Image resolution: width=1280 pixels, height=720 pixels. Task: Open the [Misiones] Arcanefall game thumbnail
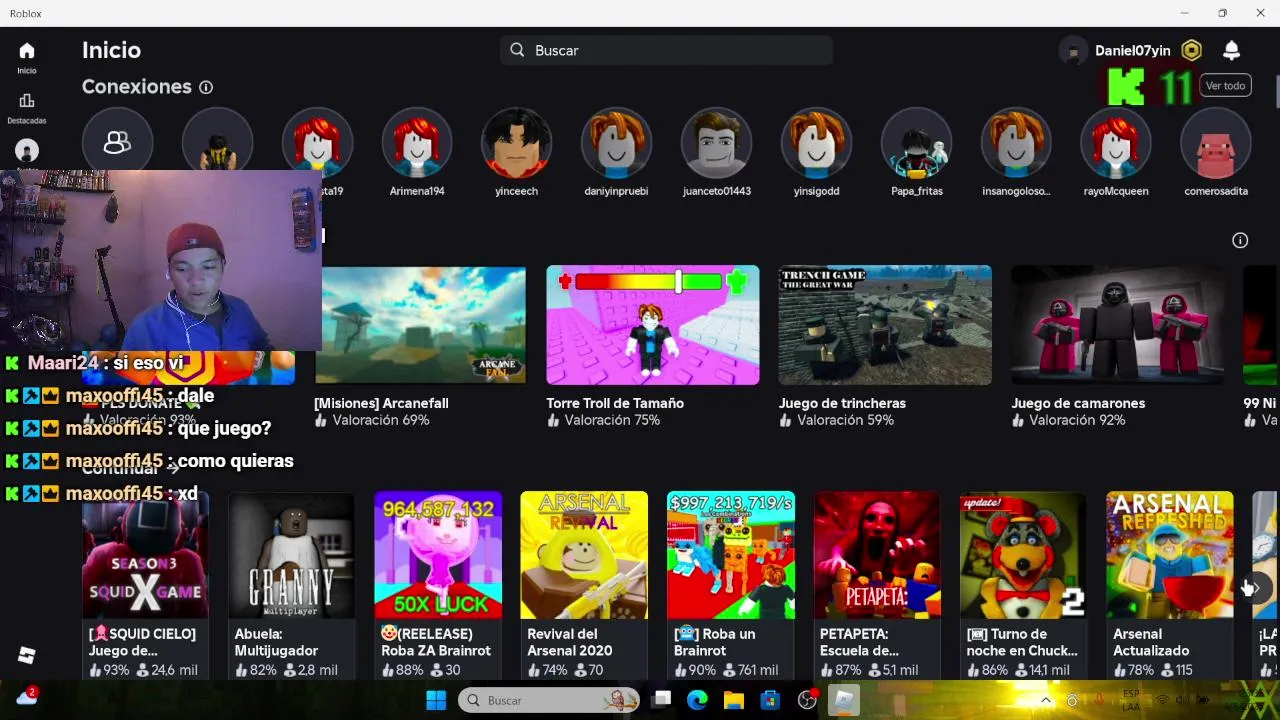[420, 325]
